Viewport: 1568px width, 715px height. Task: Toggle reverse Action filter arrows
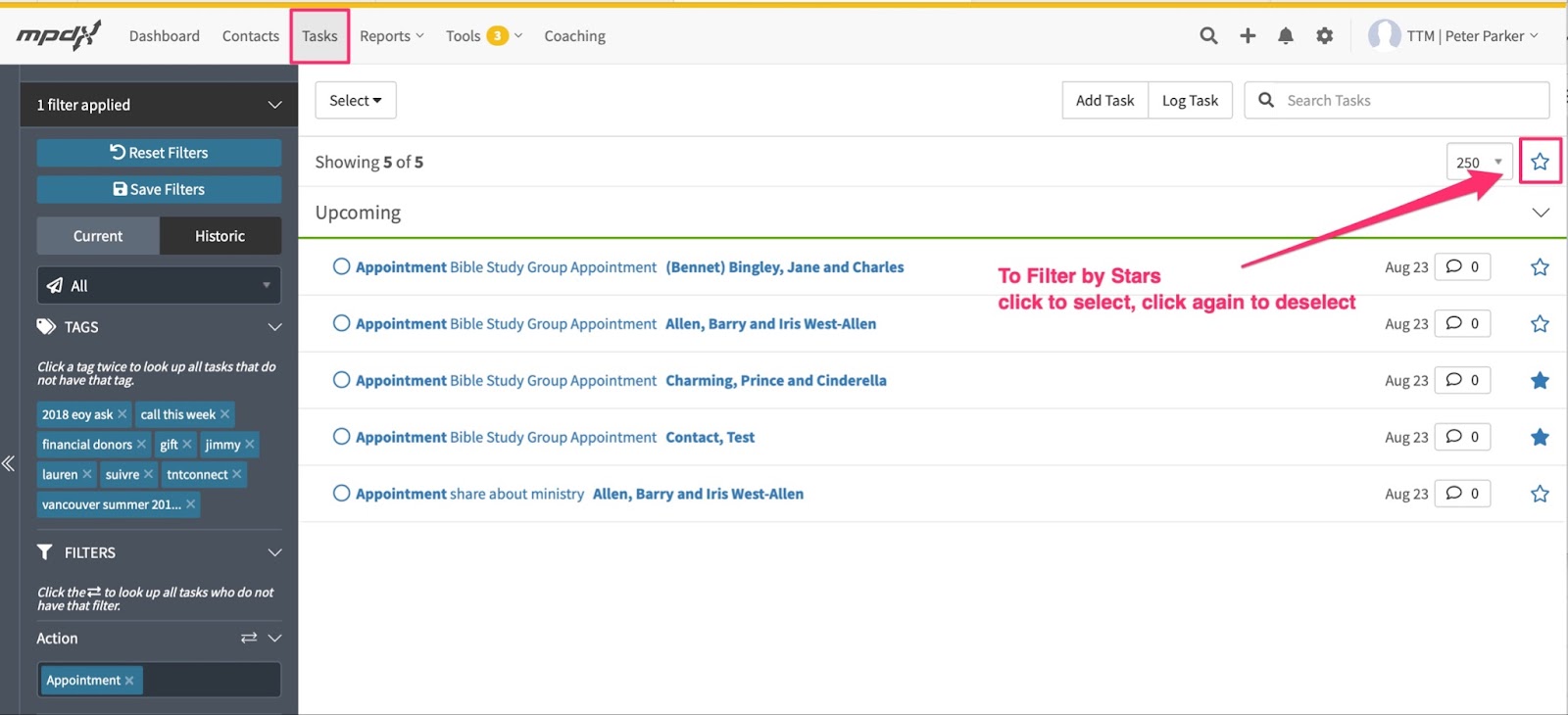pyautogui.click(x=249, y=638)
